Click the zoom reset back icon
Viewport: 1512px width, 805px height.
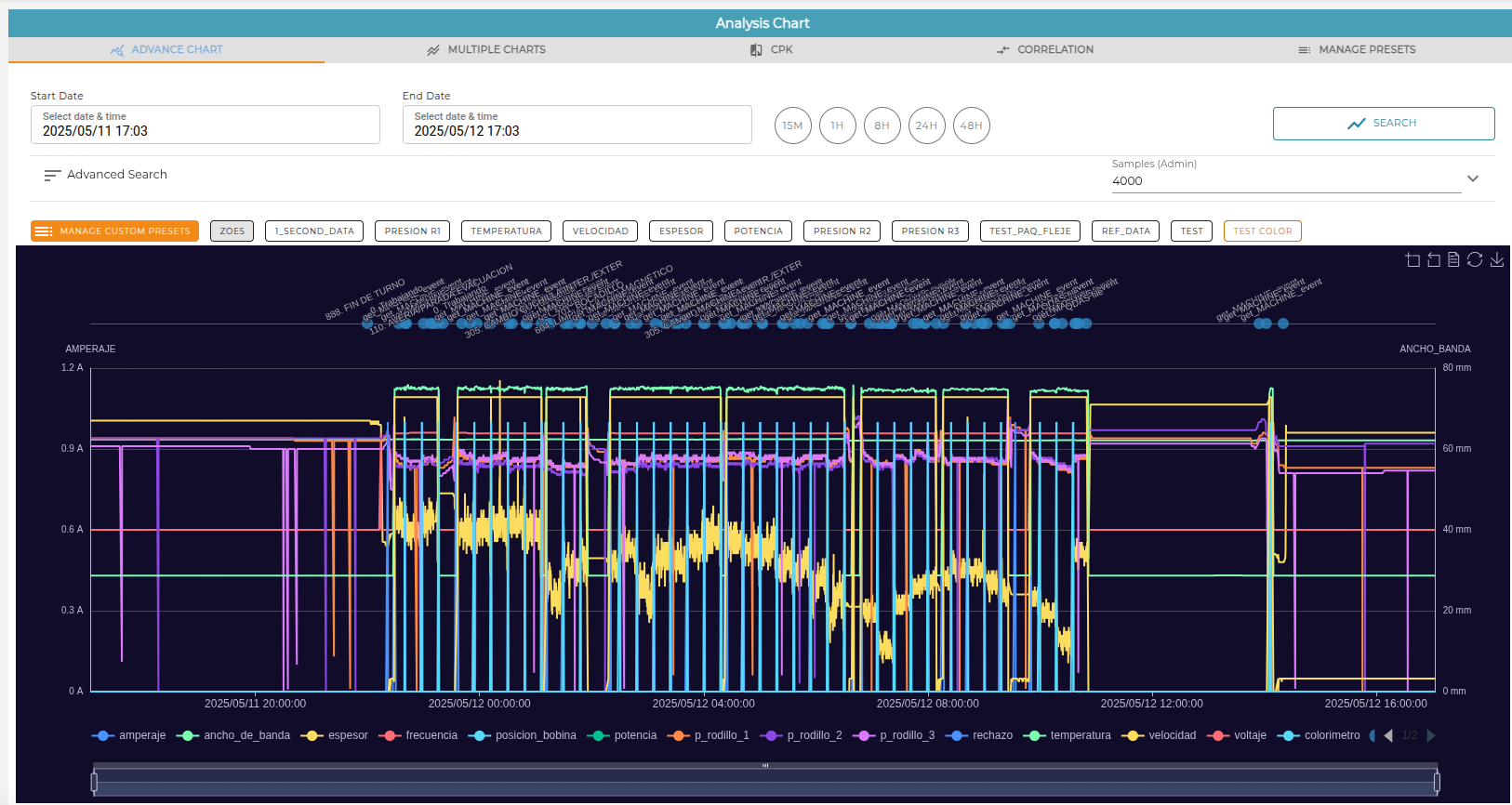pos(1434,259)
